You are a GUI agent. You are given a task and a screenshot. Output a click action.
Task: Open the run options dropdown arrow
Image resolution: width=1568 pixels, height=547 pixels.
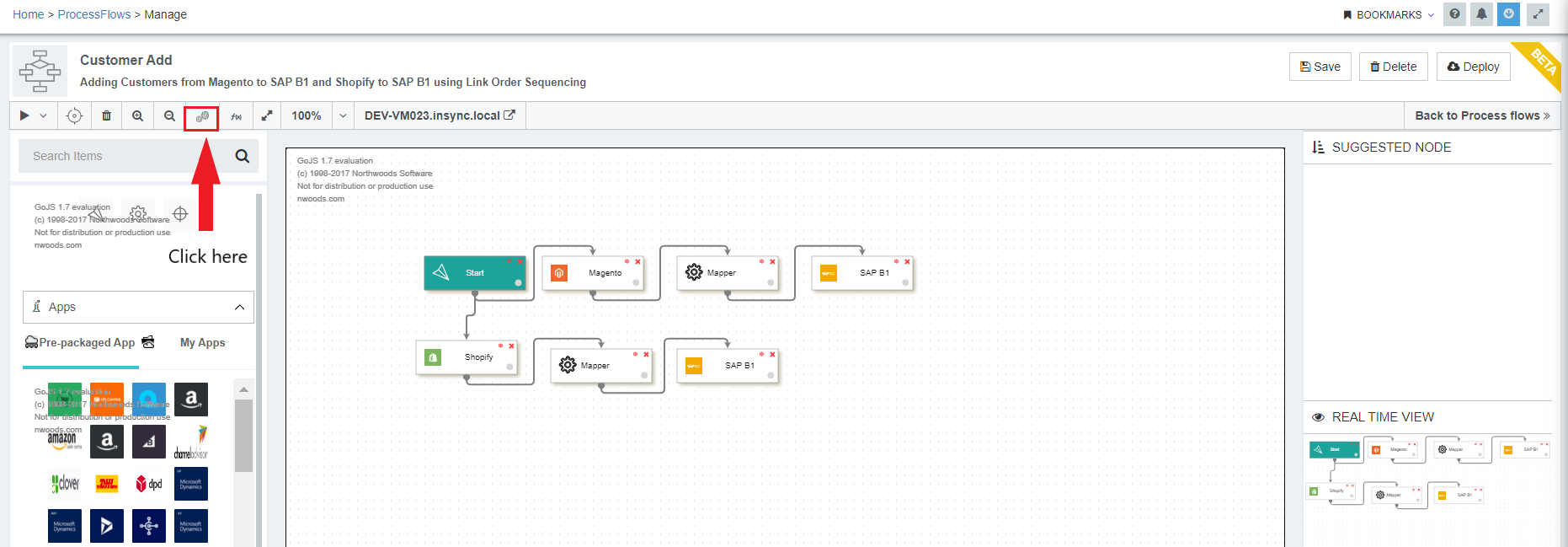43,115
